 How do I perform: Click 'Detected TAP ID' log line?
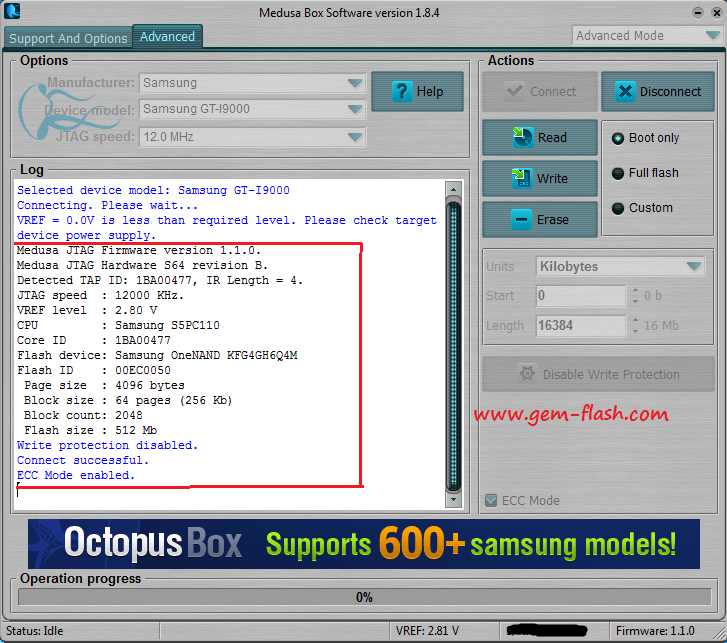tap(160, 280)
